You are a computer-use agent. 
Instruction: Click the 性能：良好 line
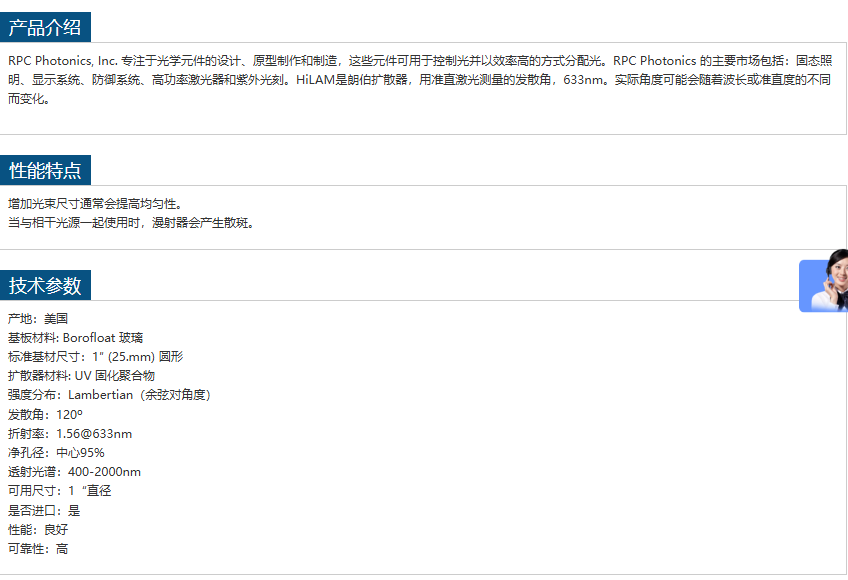pos(38,529)
